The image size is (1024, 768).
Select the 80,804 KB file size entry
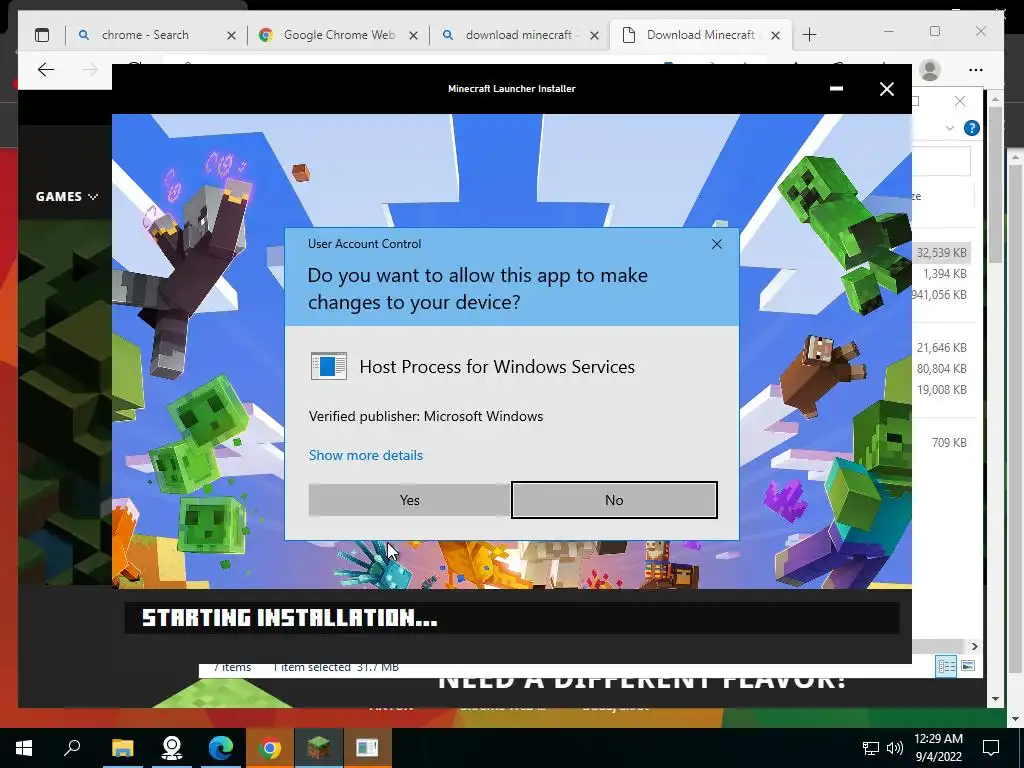tap(942, 368)
